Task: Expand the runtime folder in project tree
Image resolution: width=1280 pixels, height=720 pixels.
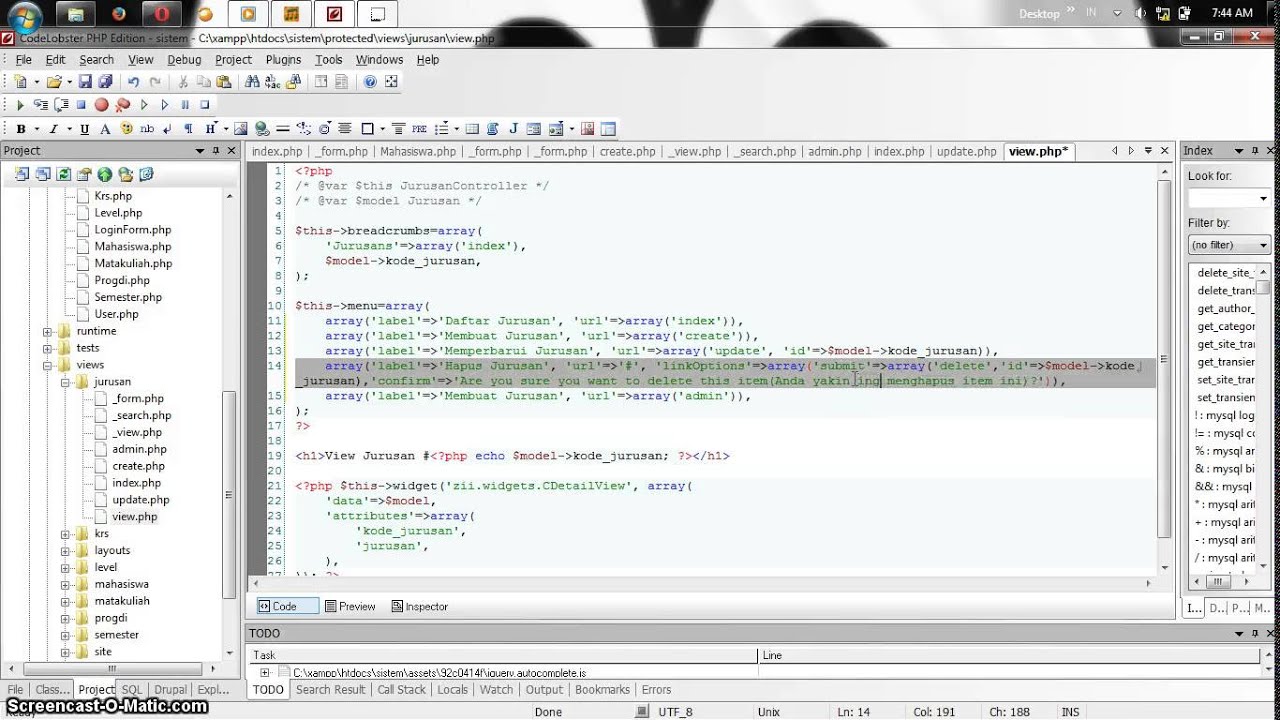Action: (x=47, y=331)
